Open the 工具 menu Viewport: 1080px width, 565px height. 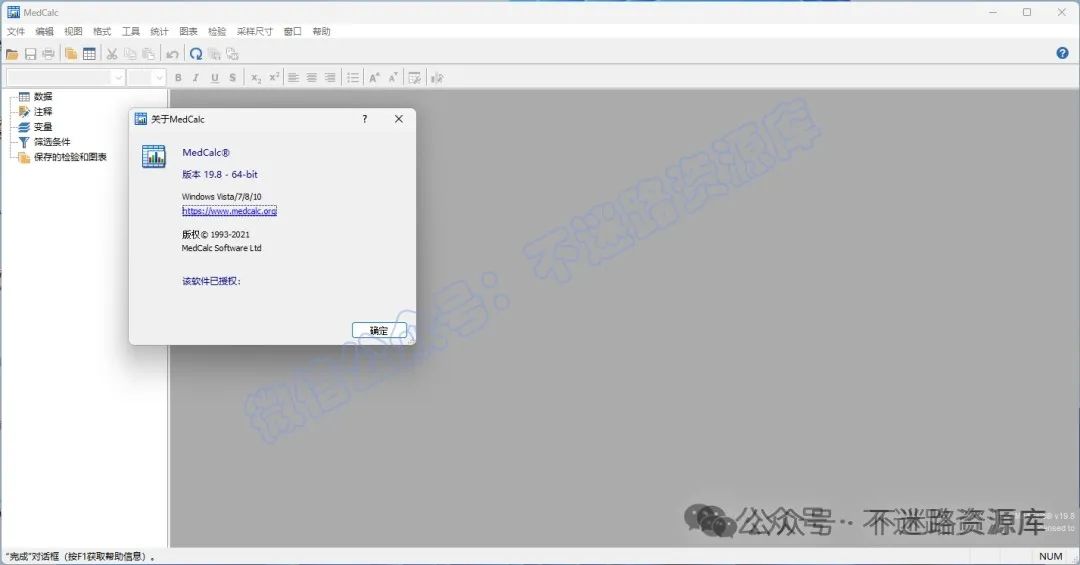pyautogui.click(x=131, y=32)
